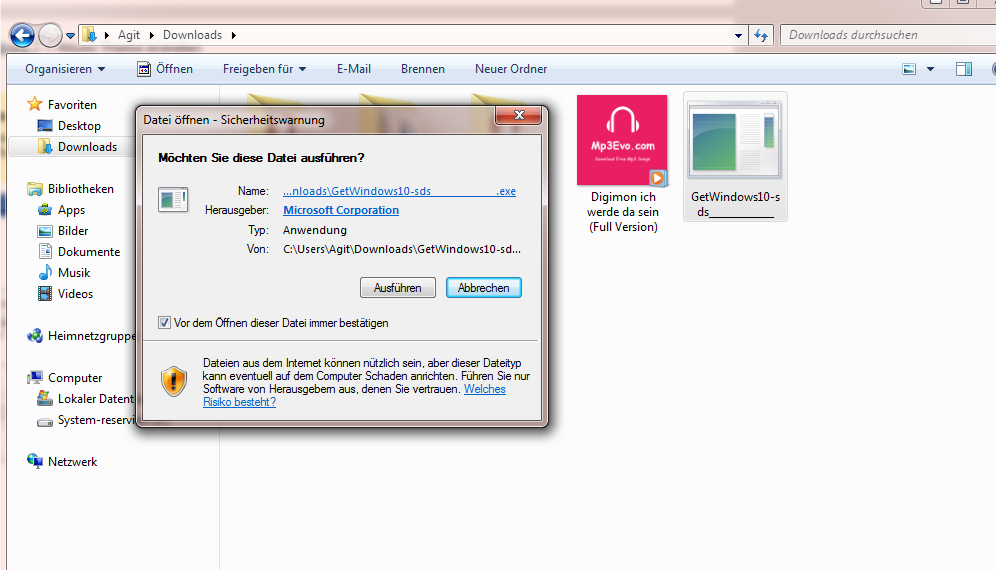996x570 pixels.
Task: Click the Öffnen toolbar icon
Action: pyautogui.click(x=144, y=69)
